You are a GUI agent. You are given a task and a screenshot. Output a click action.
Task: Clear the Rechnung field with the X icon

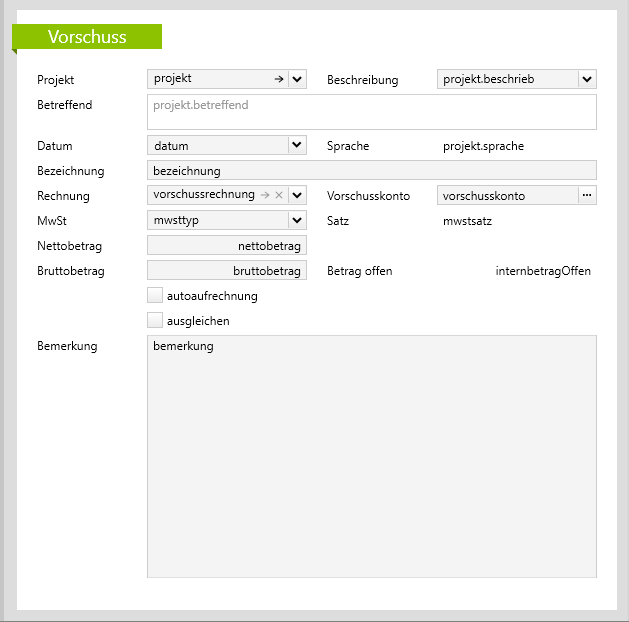279,195
